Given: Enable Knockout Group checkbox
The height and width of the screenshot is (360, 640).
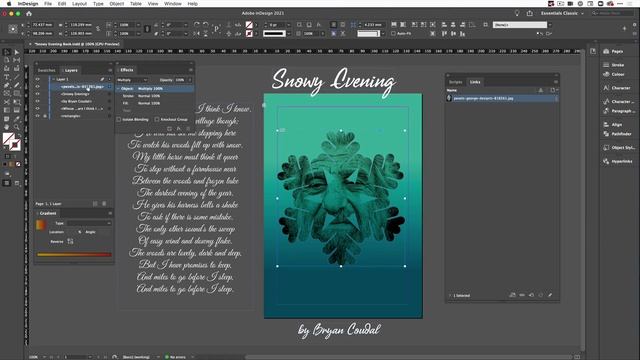Looking at the screenshot, I should [x=157, y=120].
